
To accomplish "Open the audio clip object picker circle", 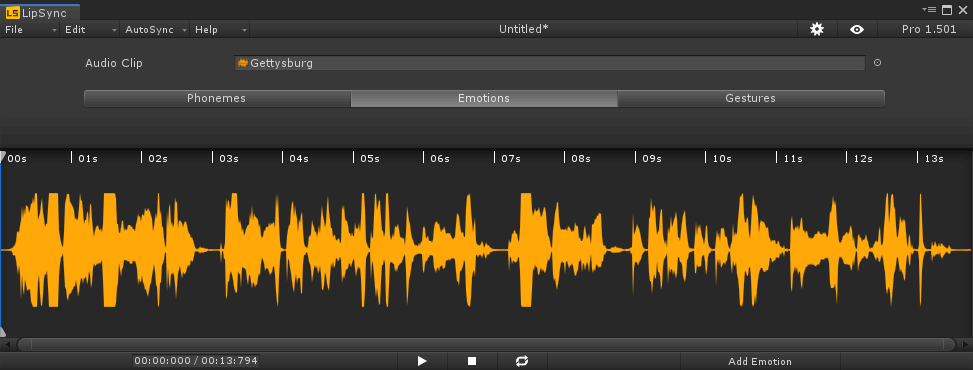I will [877, 63].
